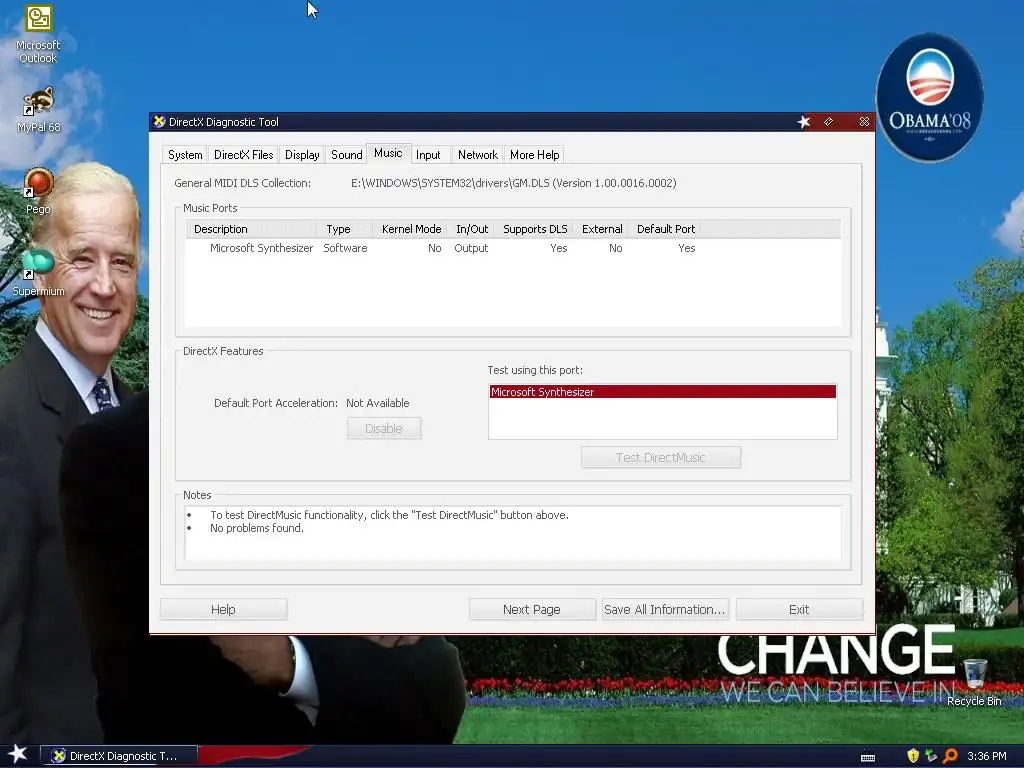Open the Network tab
The image size is (1024, 768).
coord(477,155)
